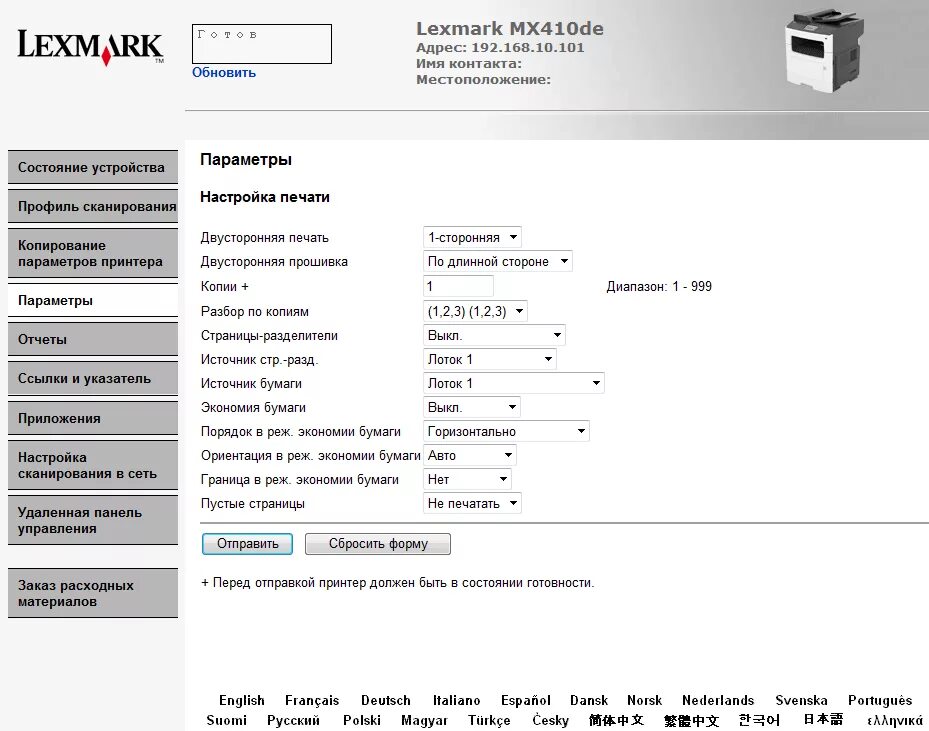Click the Обновить link

224,72
